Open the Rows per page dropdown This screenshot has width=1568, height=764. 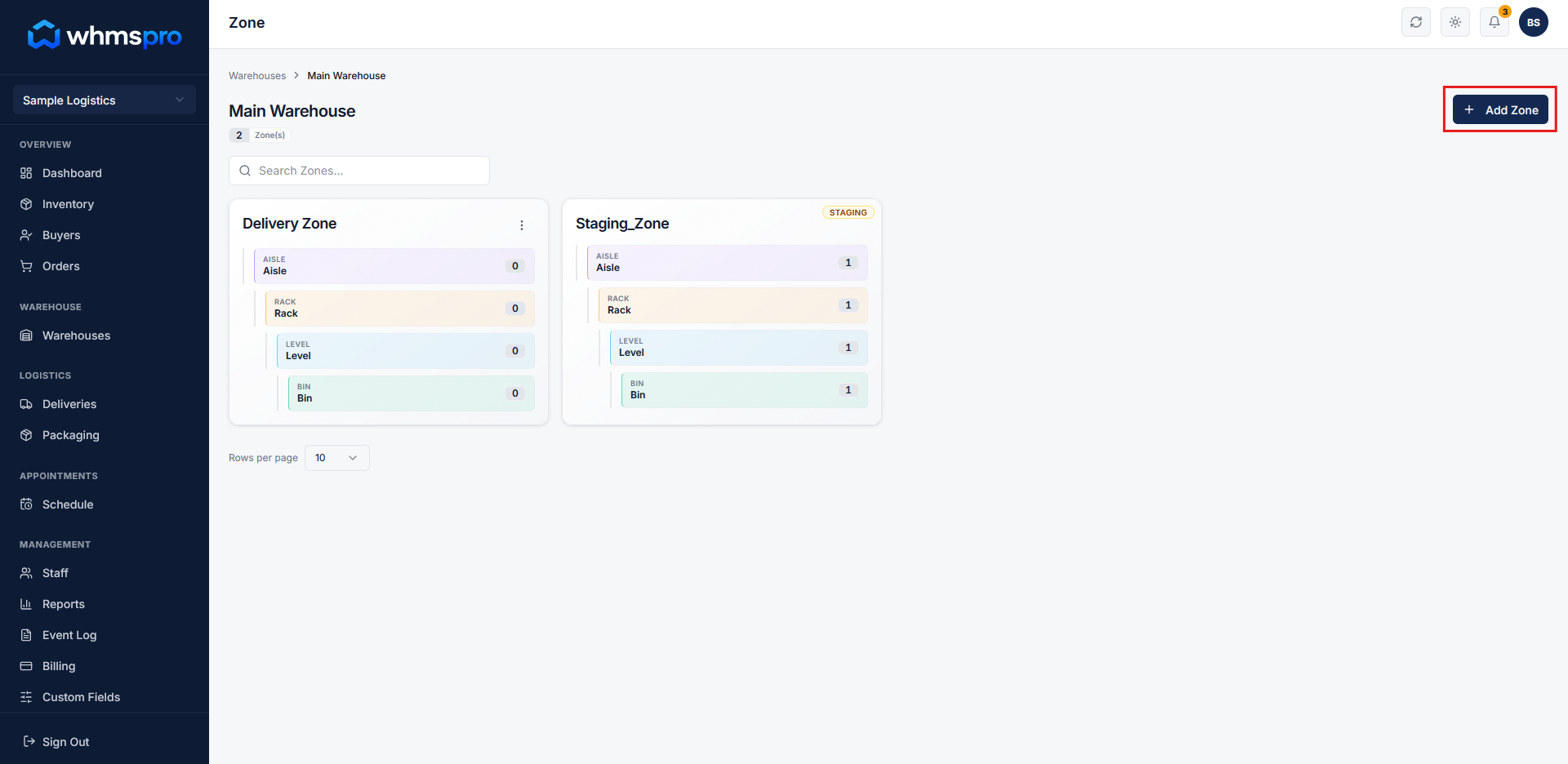(337, 458)
